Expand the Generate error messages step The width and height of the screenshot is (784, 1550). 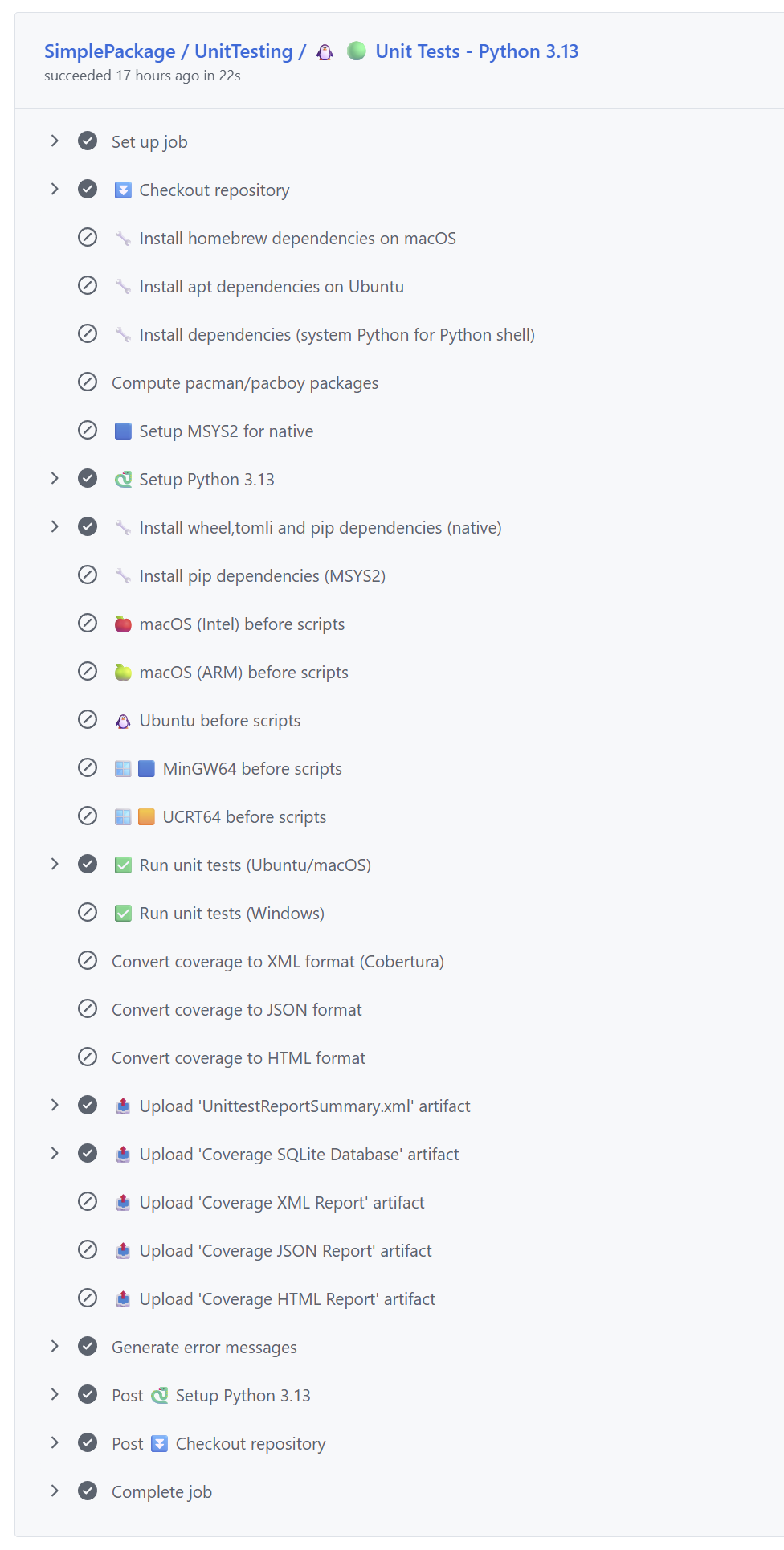[55, 1347]
